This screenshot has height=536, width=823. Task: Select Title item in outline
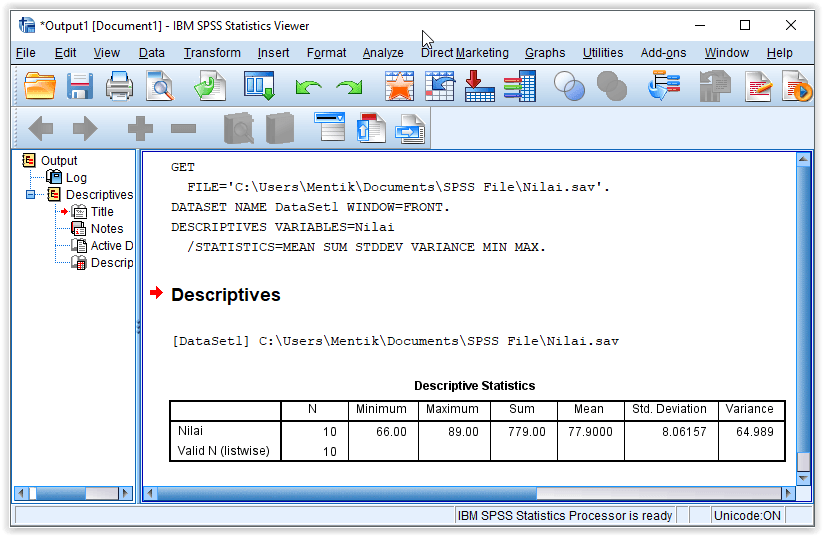[102, 212]
